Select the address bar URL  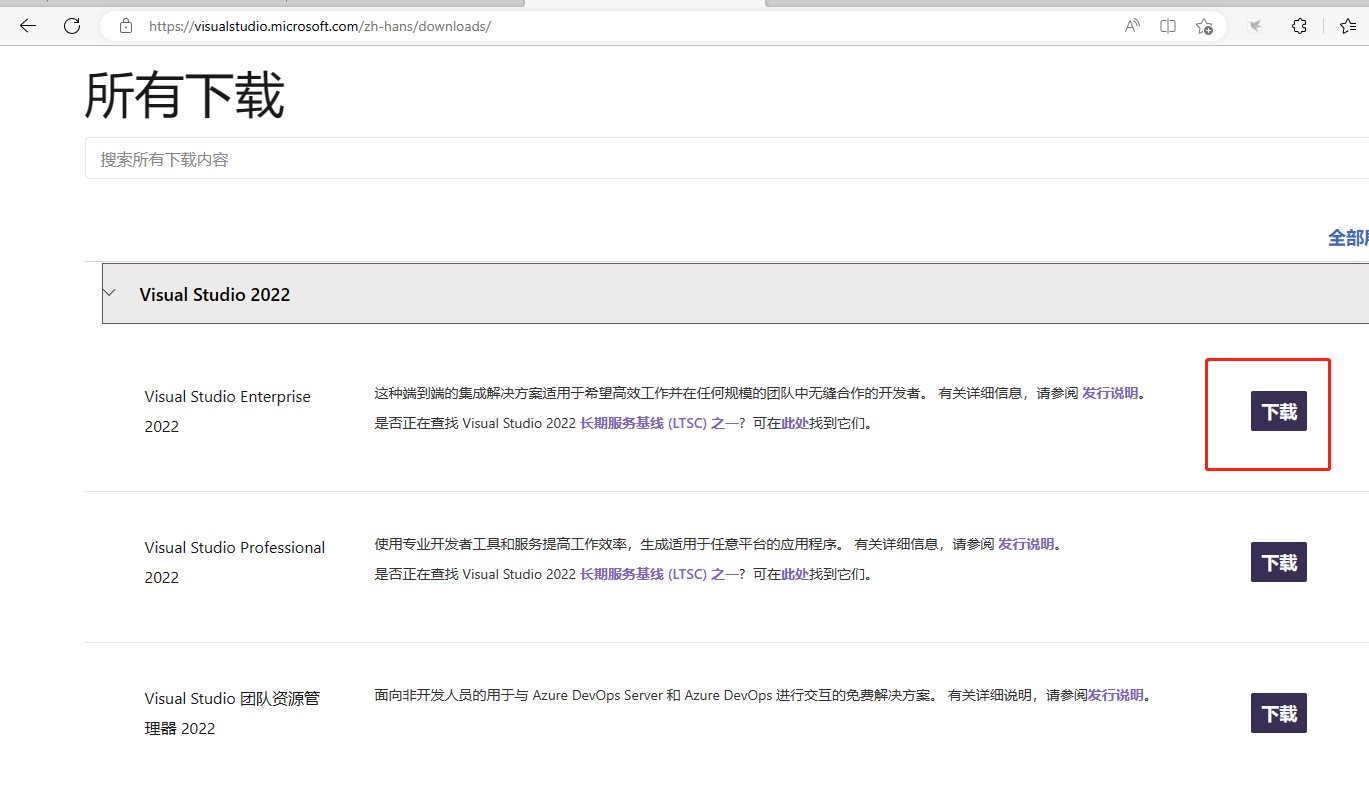tap(320, 26)
